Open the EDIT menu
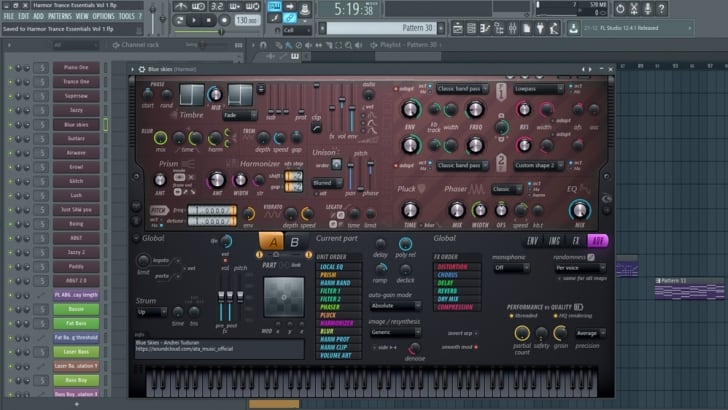Screen dimensions: 728x410 click(23, 16)
